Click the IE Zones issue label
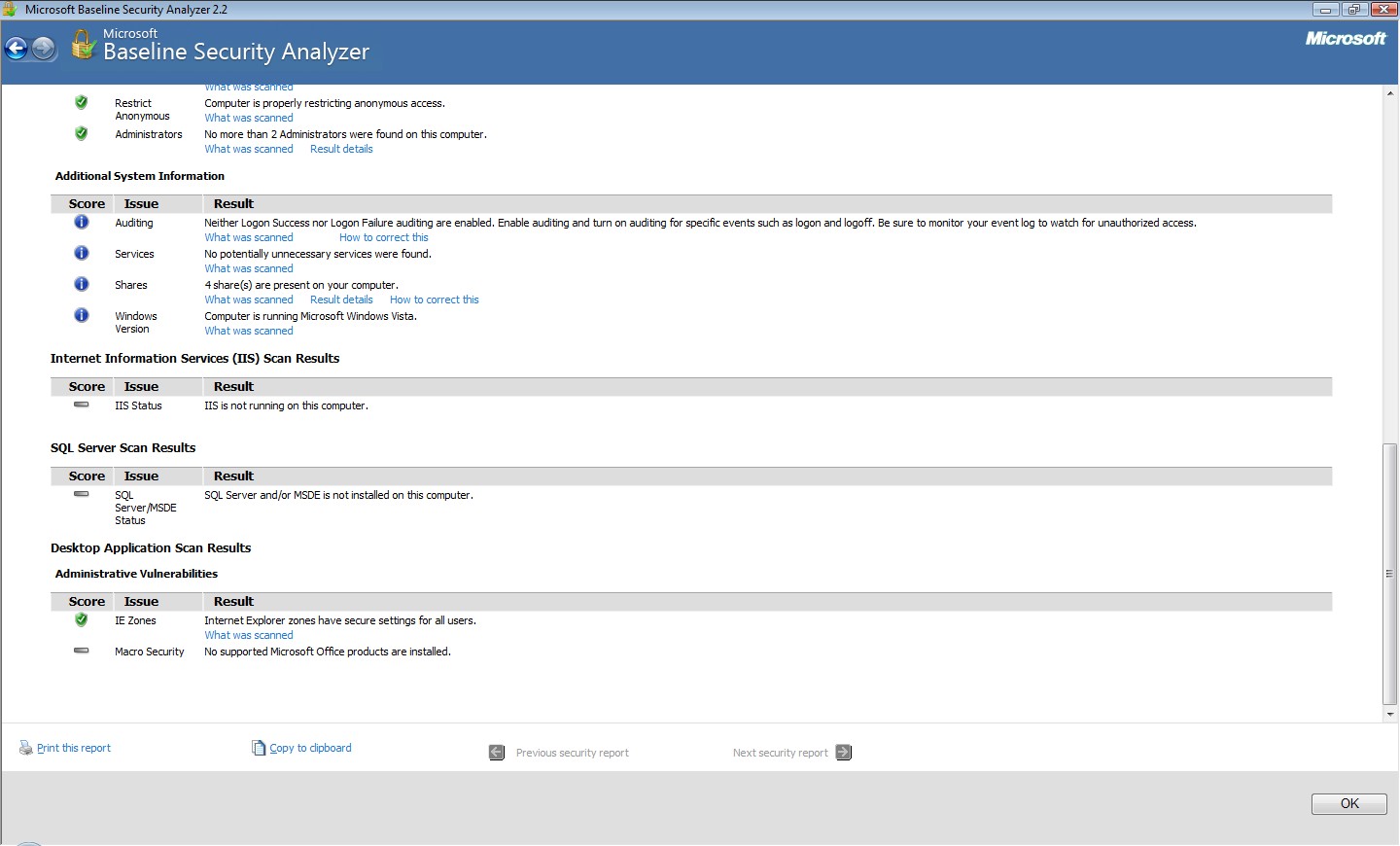This screenshot has height=846, width=1400. [x=135, y=620]
